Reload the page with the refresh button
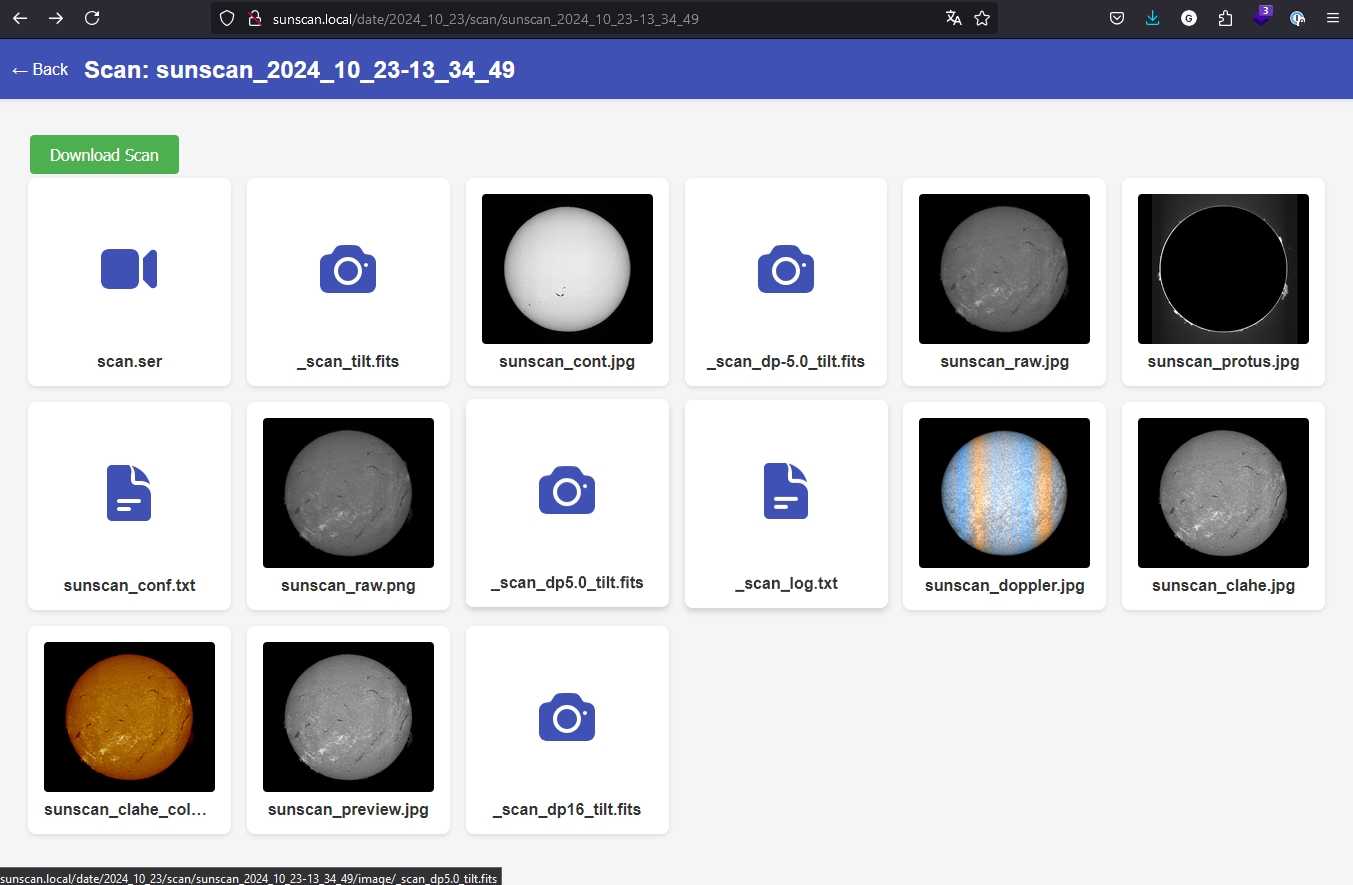Image resolution: width=1353 pixels, height=885 pixels. coord(92,18)
